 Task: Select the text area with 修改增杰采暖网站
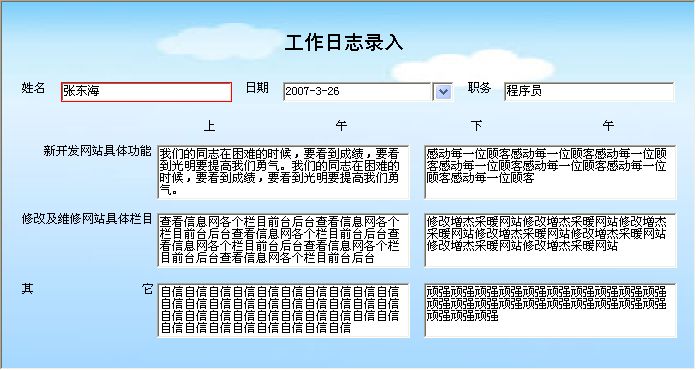click(550, 240)
